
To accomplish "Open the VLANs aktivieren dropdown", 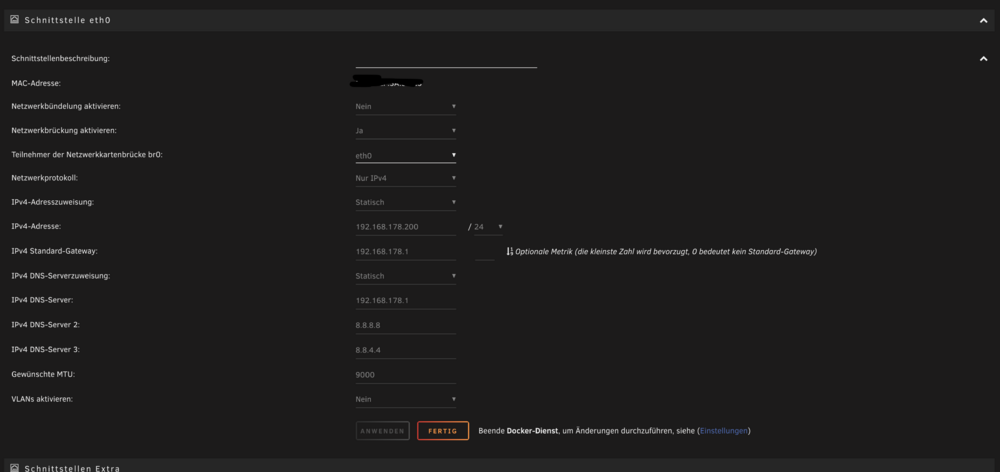I will coord(406,399).
